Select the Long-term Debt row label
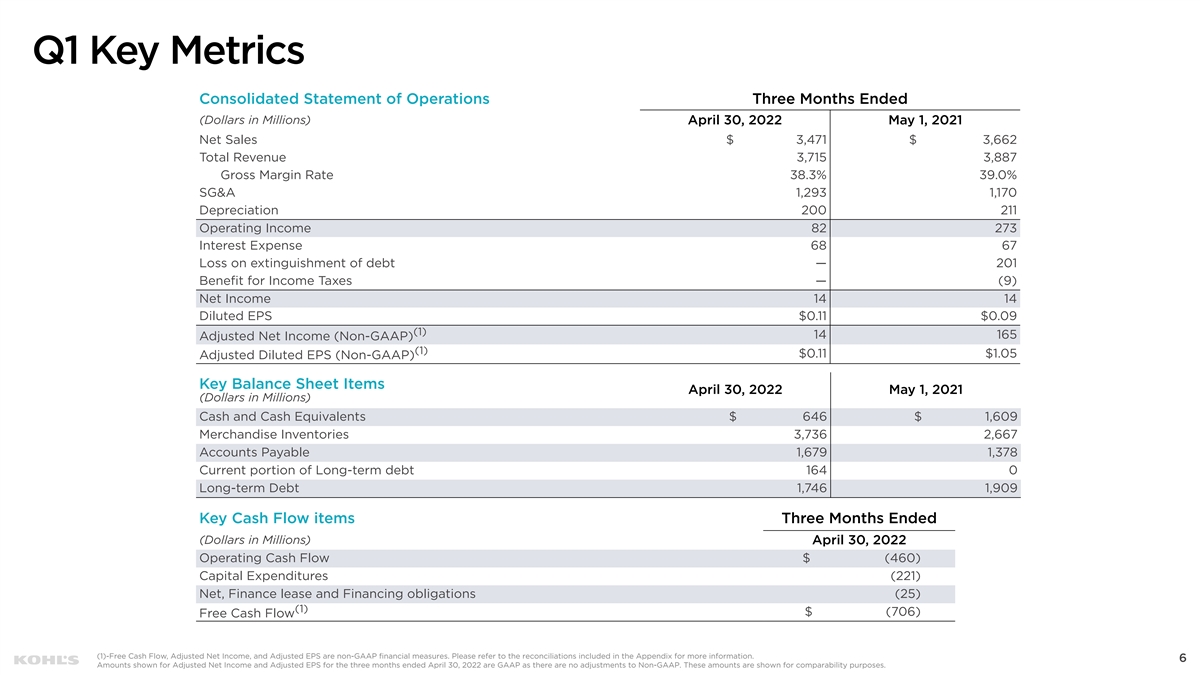Viewport: 1200px width, 675px height. (249, 488)
